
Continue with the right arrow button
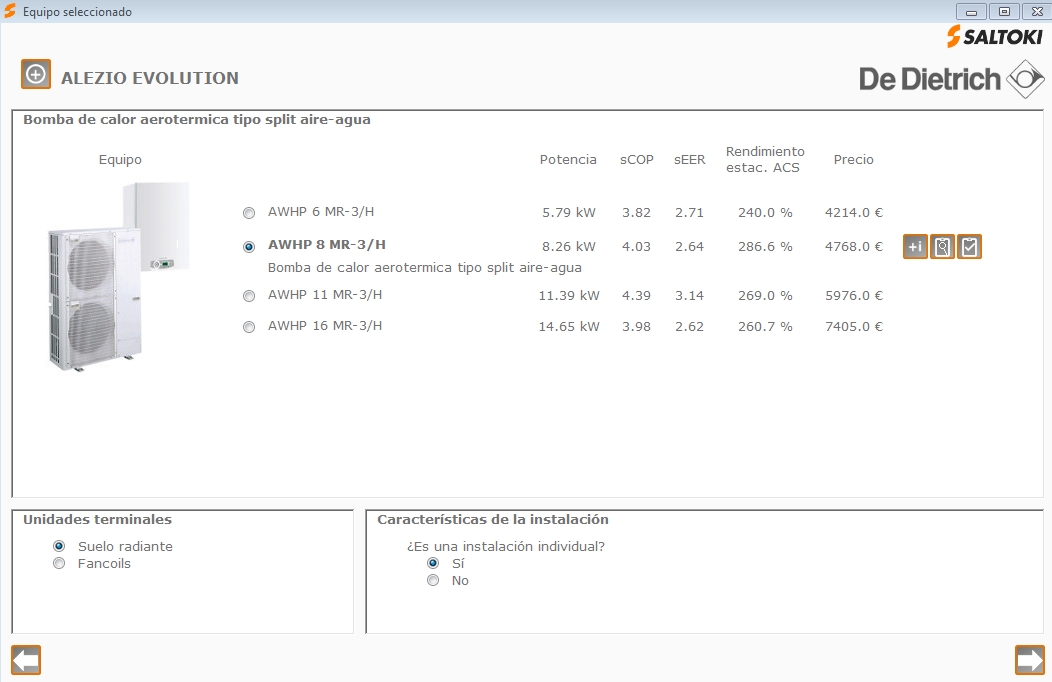[1030, 660]
